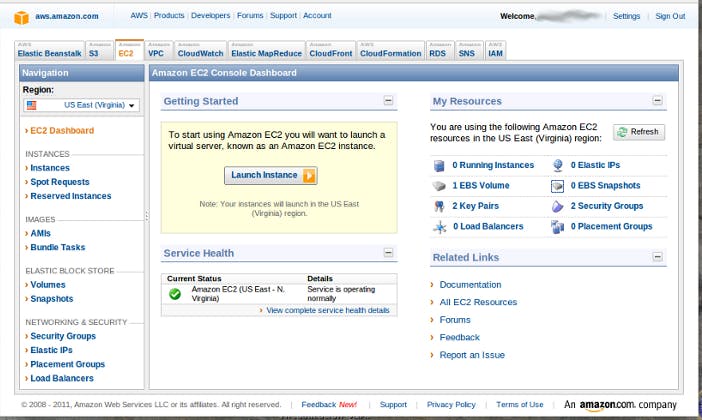The image size is (702, 420).
Task: Open Forums under Related Links
Action: [455, 320]
